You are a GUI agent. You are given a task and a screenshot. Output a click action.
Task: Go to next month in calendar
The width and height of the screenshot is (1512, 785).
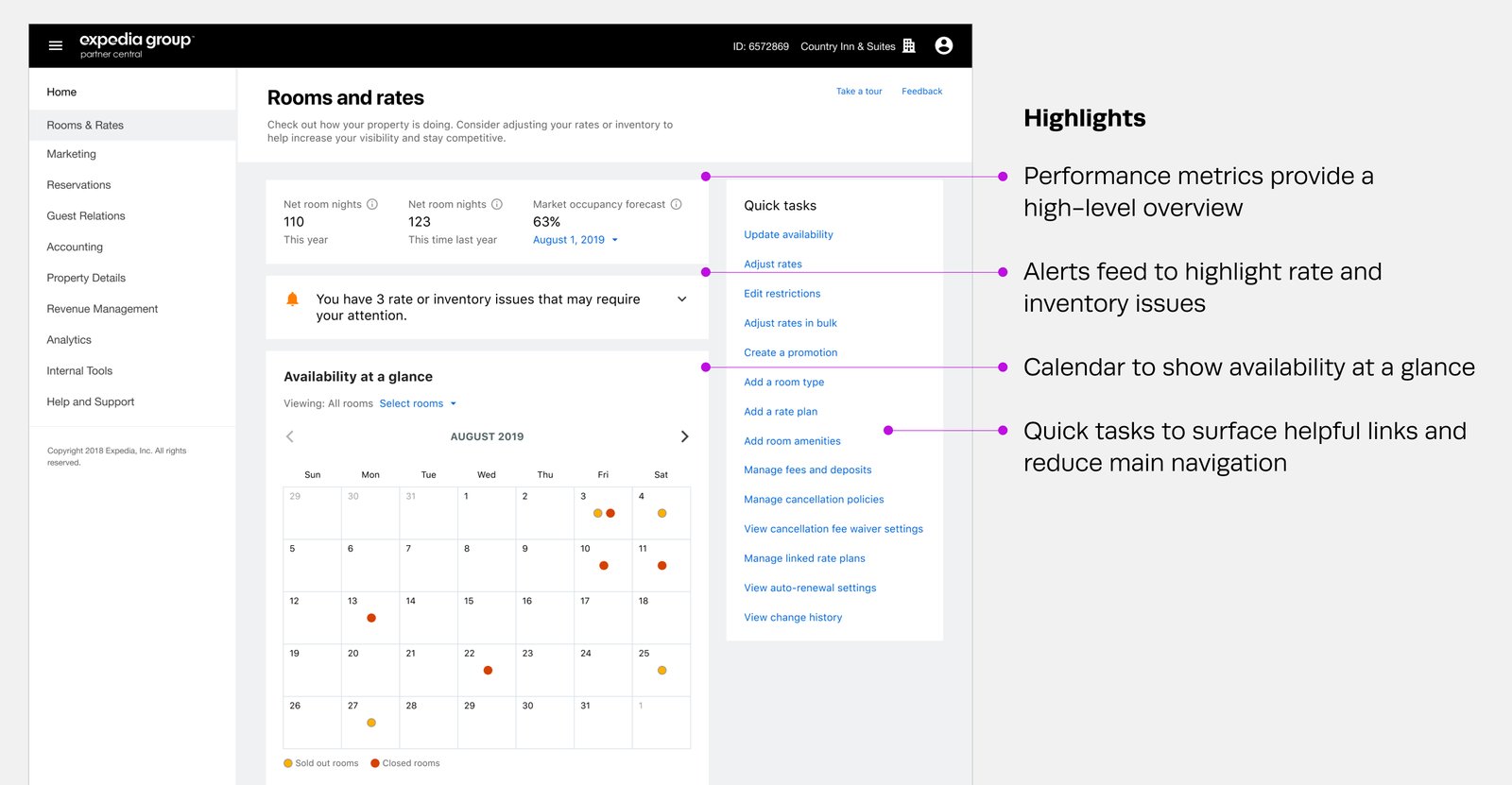click(x=684, y=436)
